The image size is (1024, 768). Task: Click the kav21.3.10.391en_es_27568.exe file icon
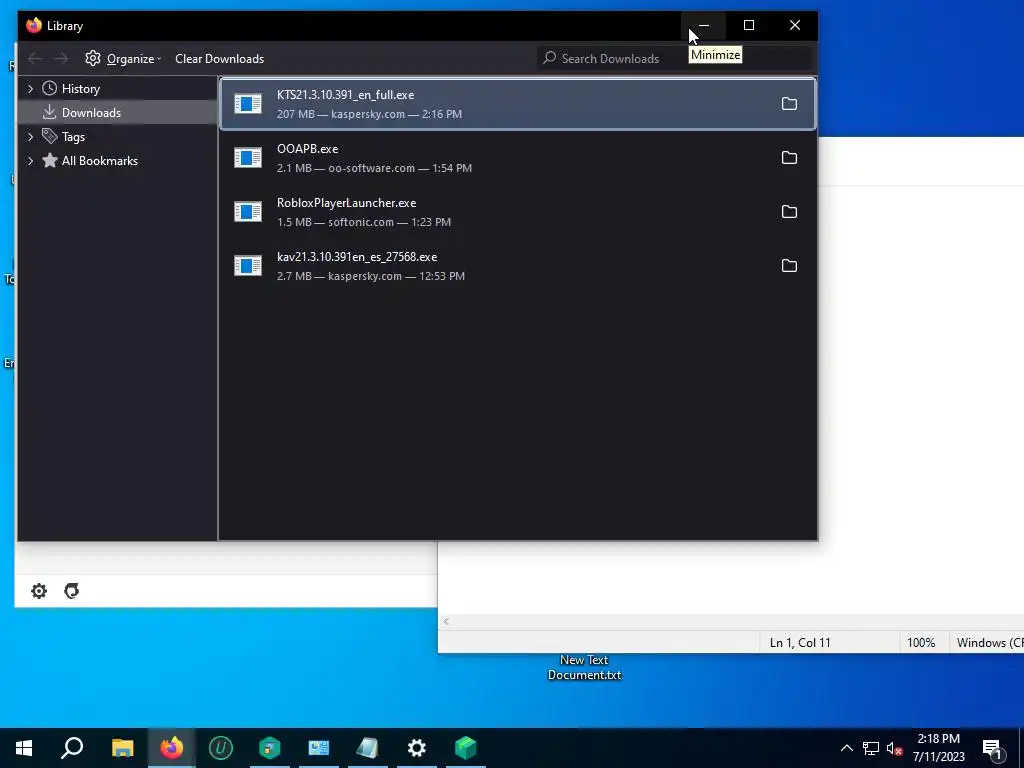(248, 266)
